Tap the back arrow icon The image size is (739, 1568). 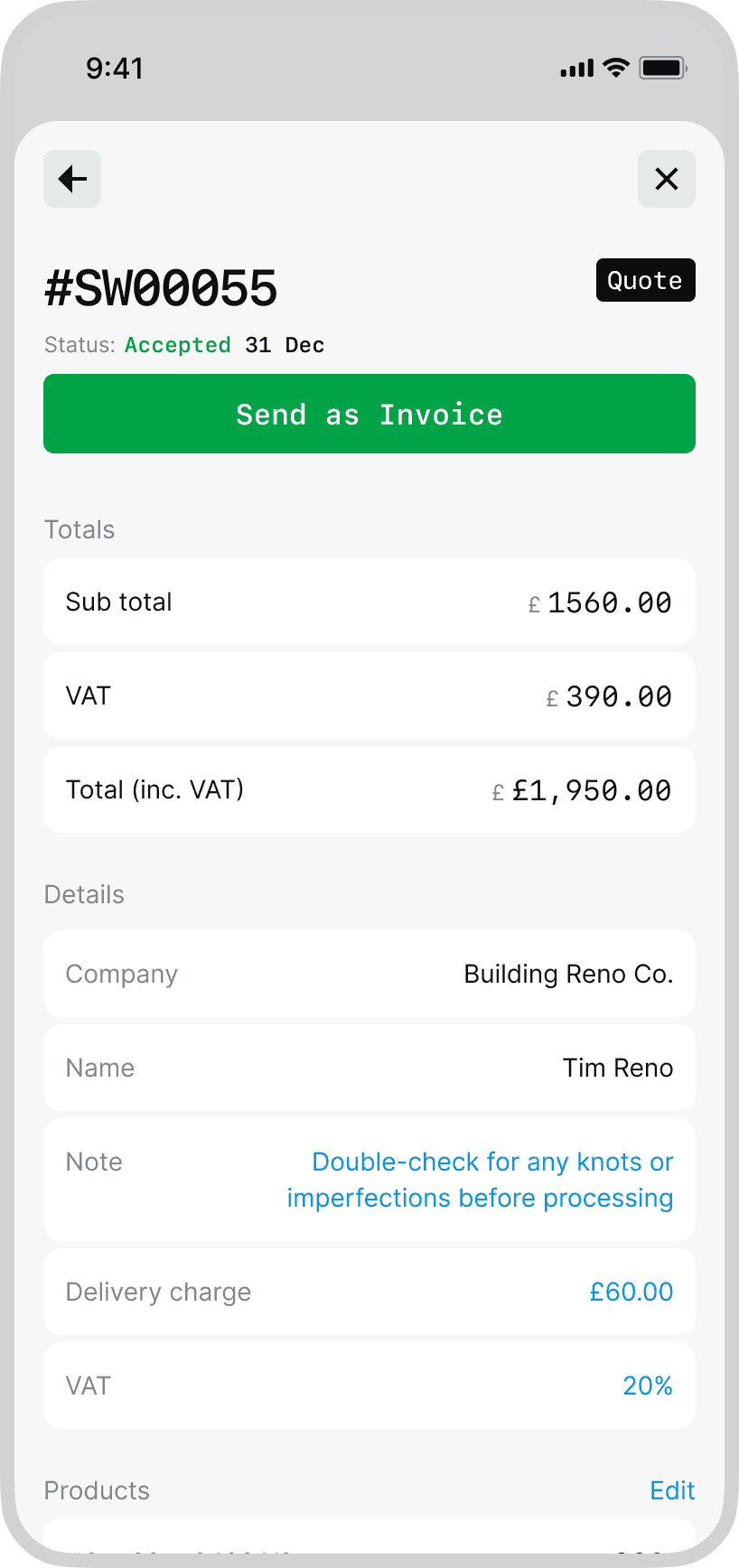[x=72, y=179]
